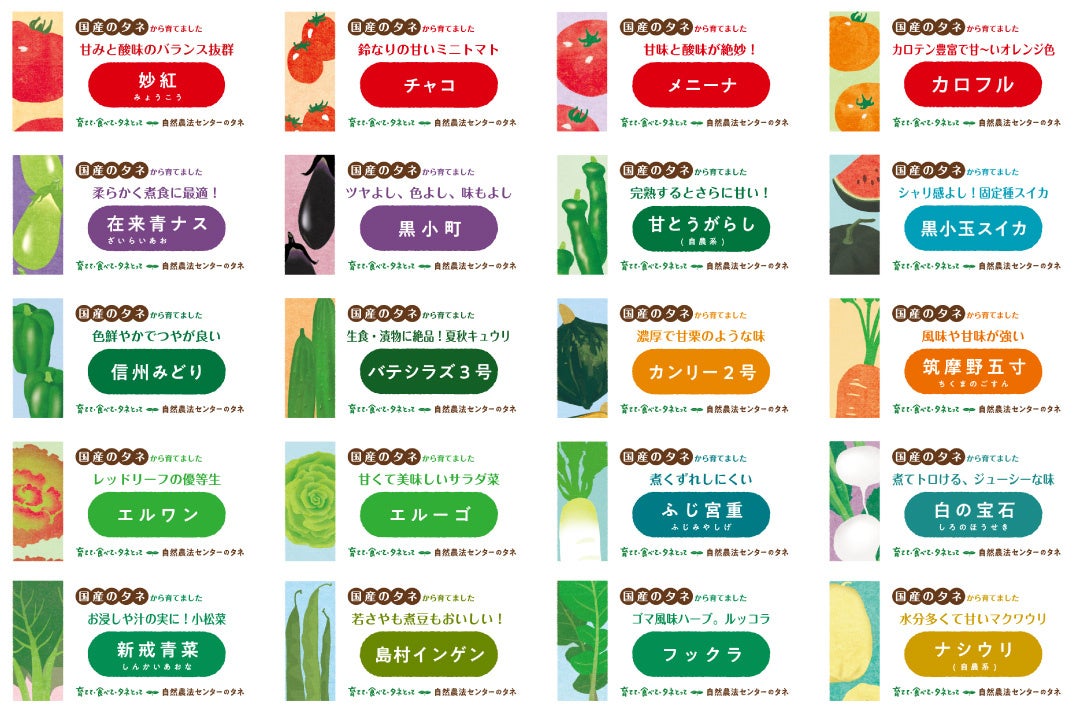1080x716 pixels.
Task: Click the チャコ mini tomato picture
Action: point(310,72)
